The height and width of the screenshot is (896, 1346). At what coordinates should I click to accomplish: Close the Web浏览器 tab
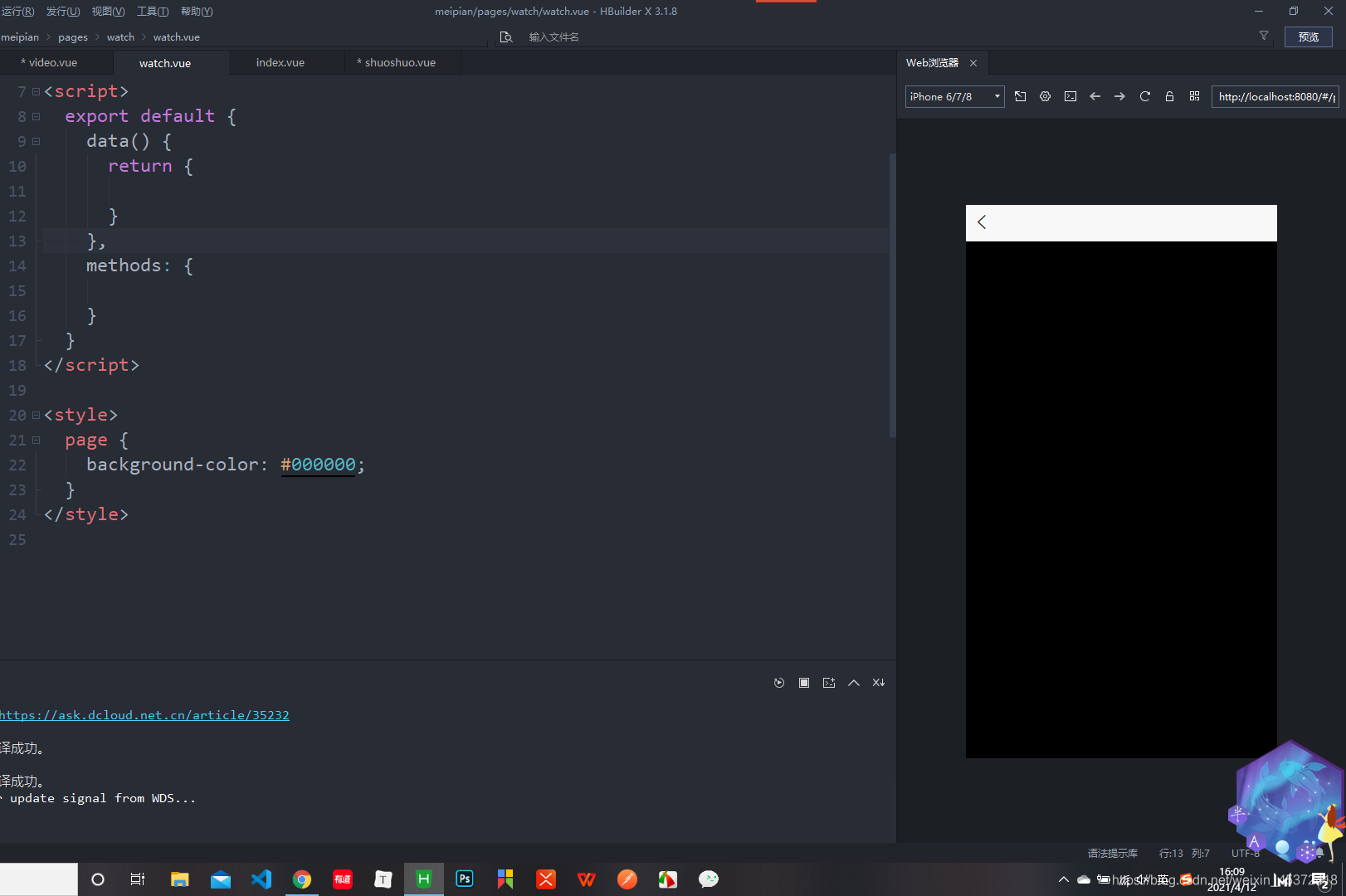pyautogui.click(x=973, y=63)
